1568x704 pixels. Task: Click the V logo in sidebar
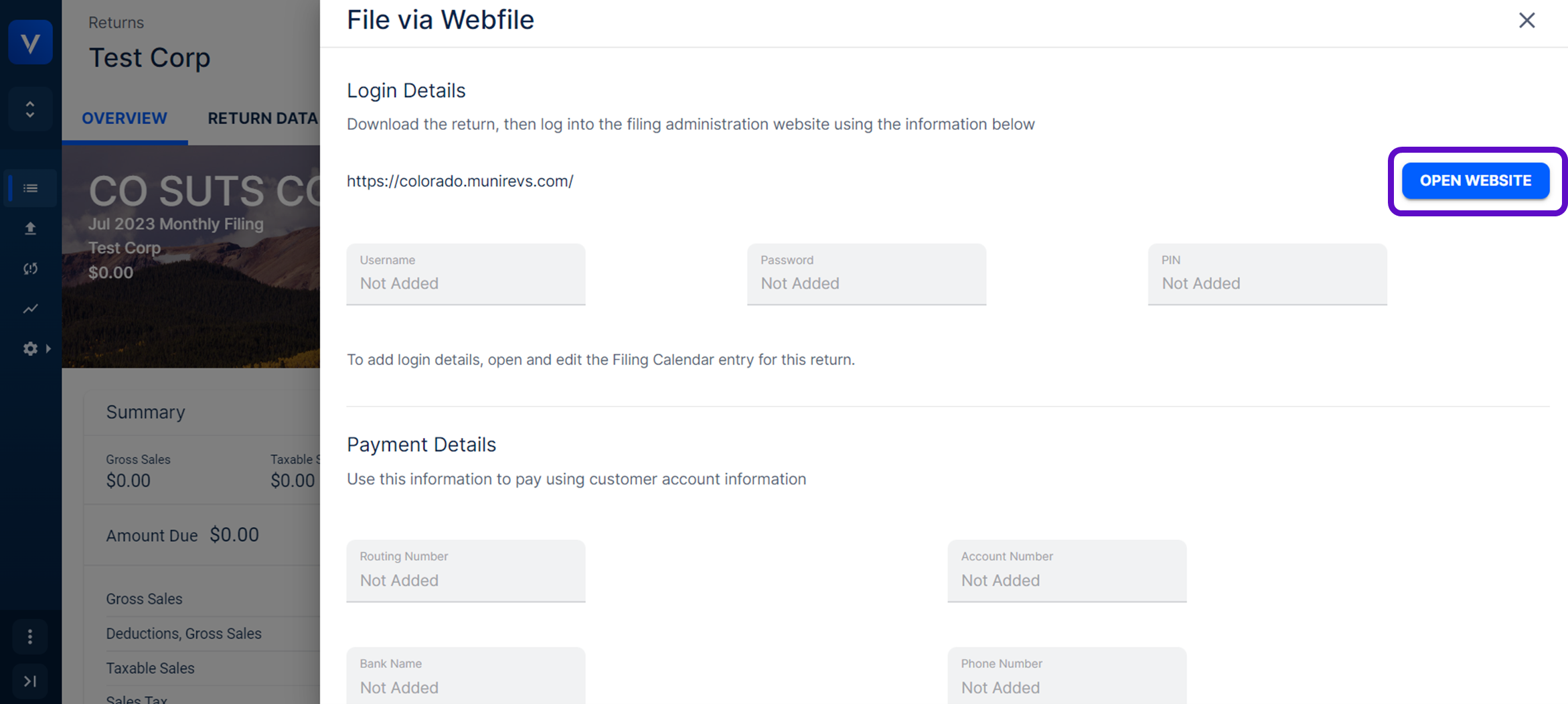pos(30,42)
